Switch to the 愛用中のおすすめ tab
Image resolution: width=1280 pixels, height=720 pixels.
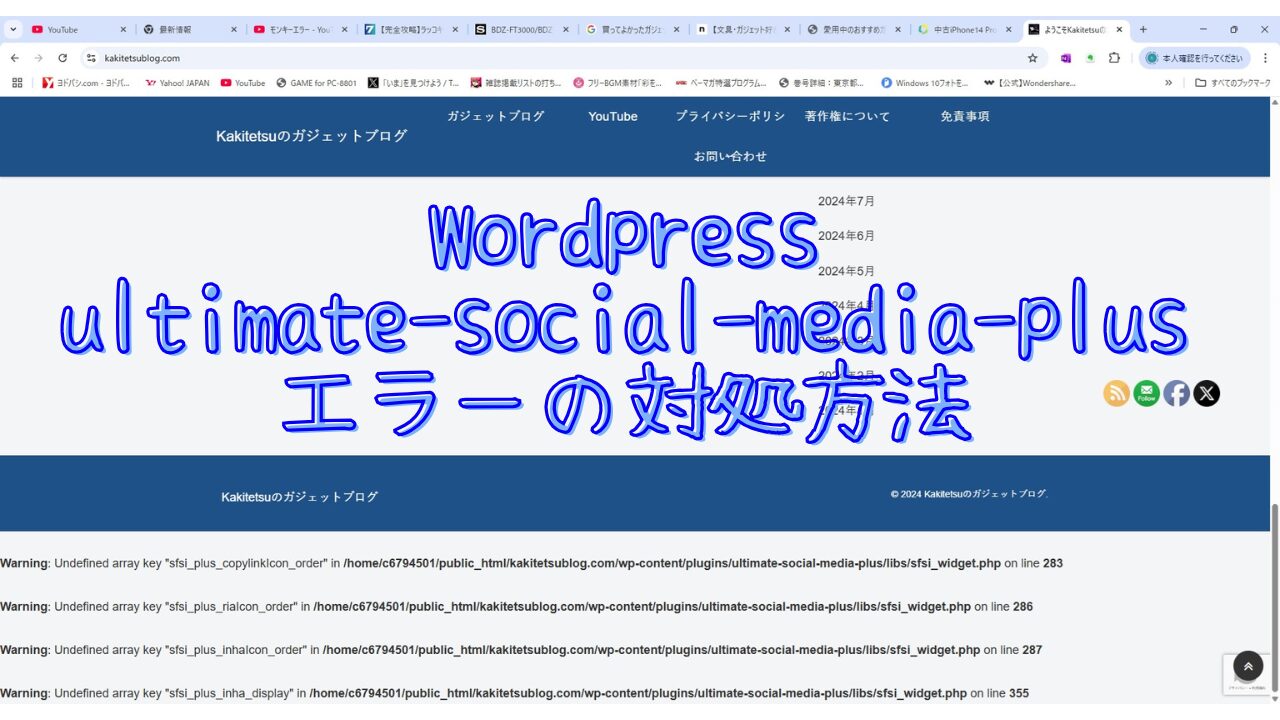(x=851, y=30)
